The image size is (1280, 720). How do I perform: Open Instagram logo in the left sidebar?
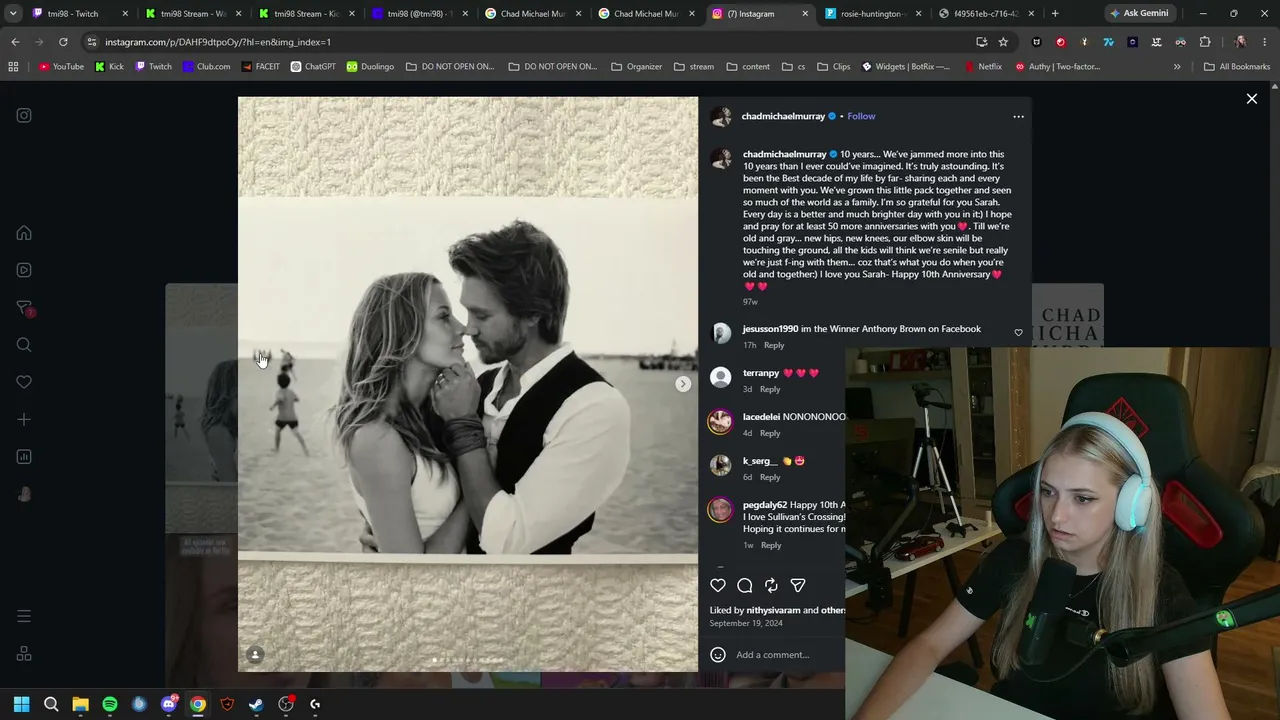[24, 115]
